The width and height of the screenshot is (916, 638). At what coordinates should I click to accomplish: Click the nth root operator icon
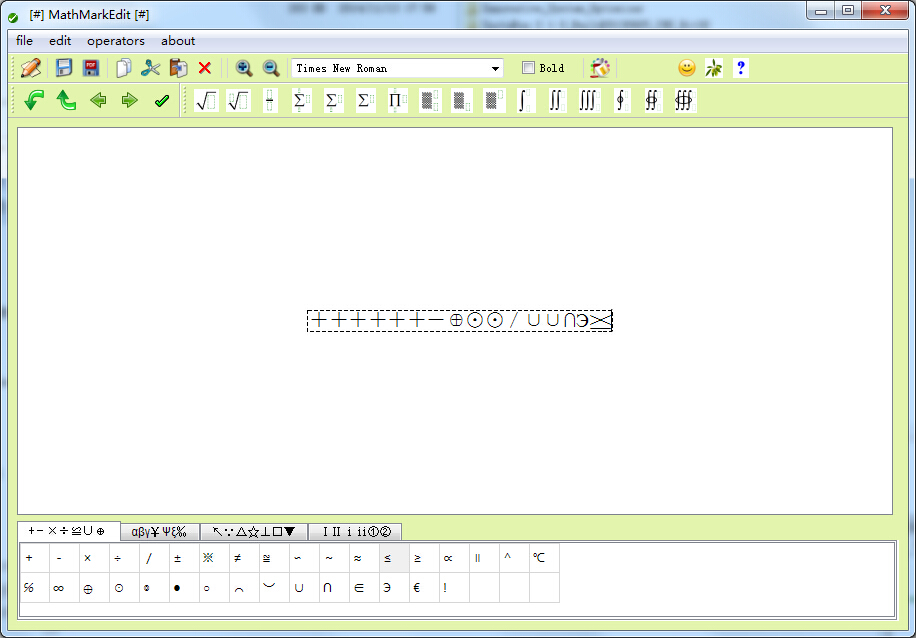237,100
